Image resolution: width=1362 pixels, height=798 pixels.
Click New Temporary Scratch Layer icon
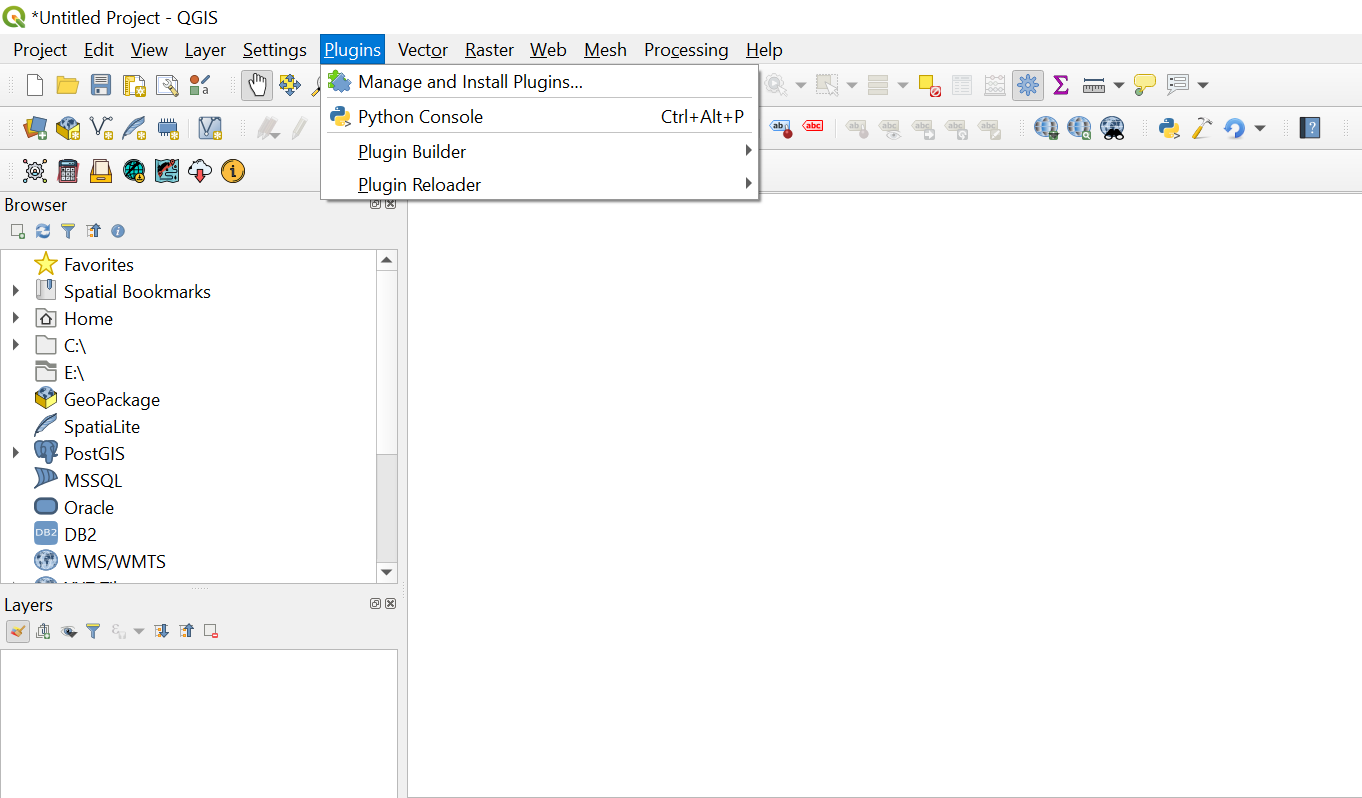point(167,128)
